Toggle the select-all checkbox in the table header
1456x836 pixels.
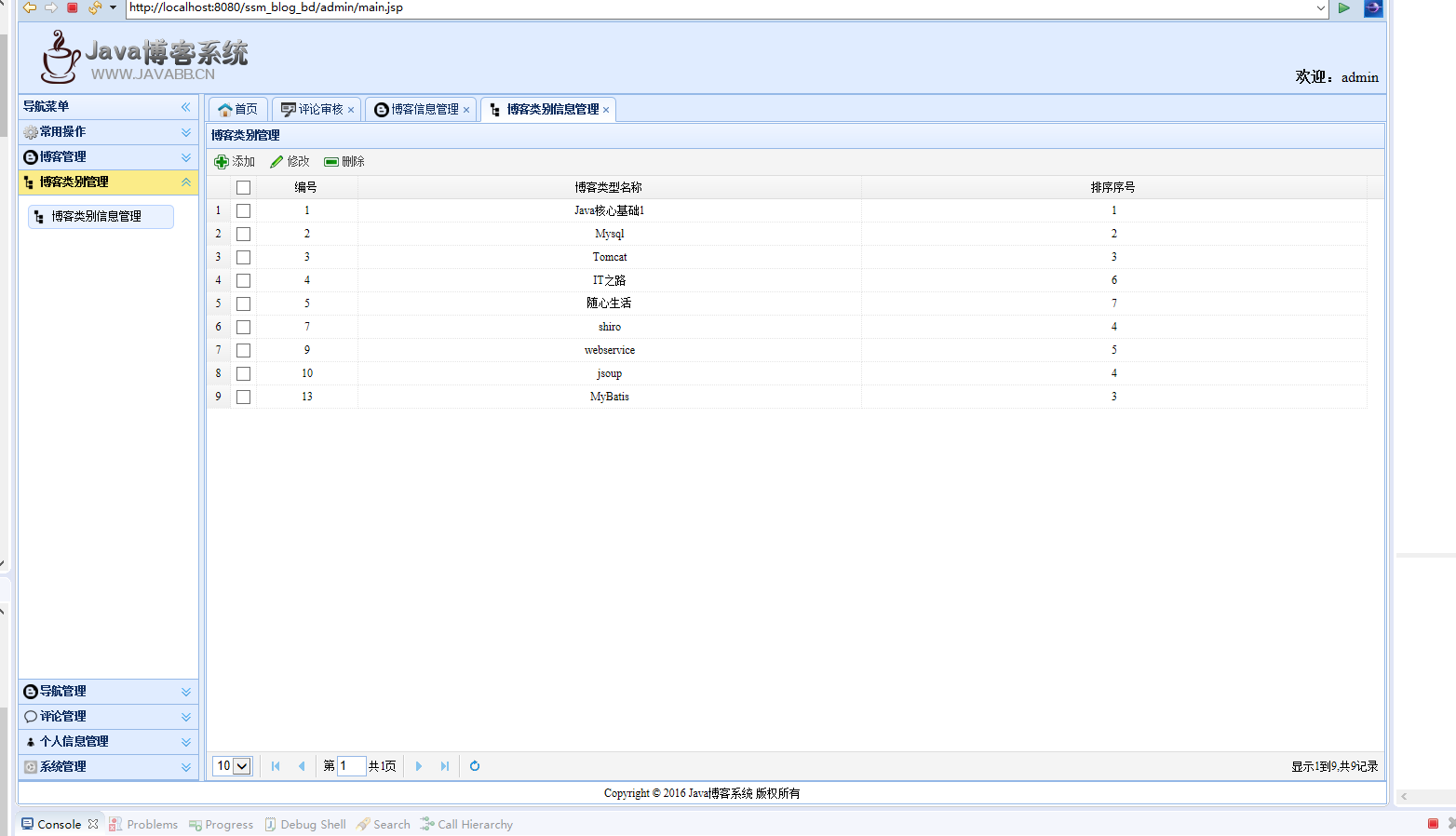click(243, 188)
